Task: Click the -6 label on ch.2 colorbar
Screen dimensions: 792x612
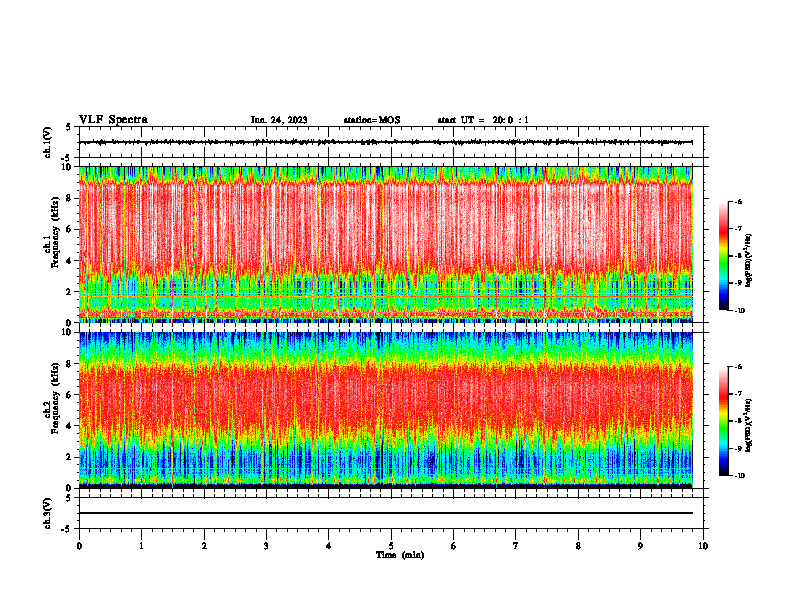Action: (x=738, y=367)
